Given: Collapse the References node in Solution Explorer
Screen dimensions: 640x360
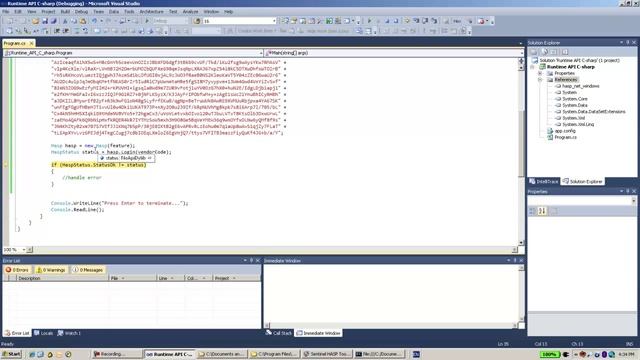Looking at the screenshot, I should [x=540, y=80].
